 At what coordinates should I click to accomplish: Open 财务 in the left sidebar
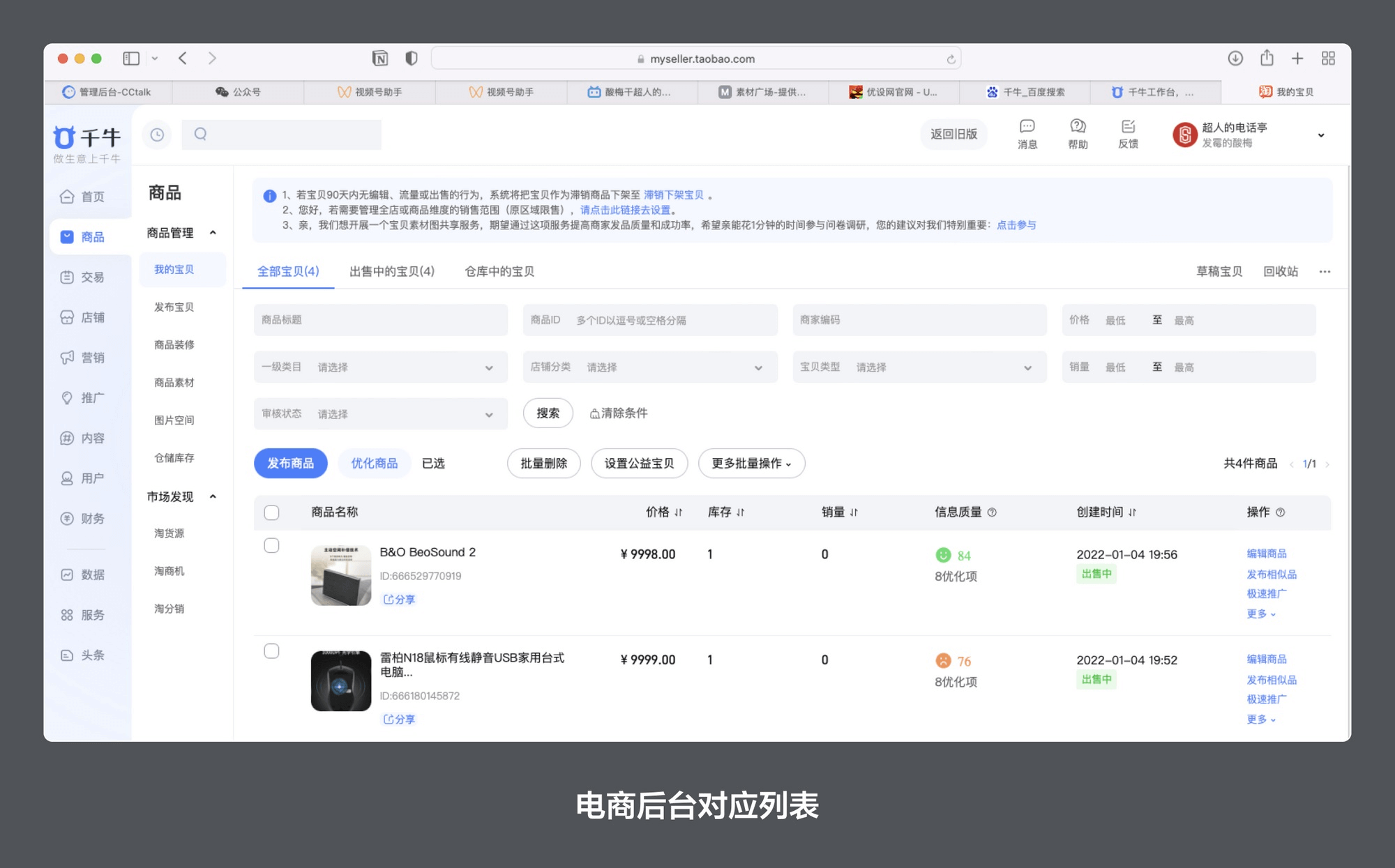83,519
